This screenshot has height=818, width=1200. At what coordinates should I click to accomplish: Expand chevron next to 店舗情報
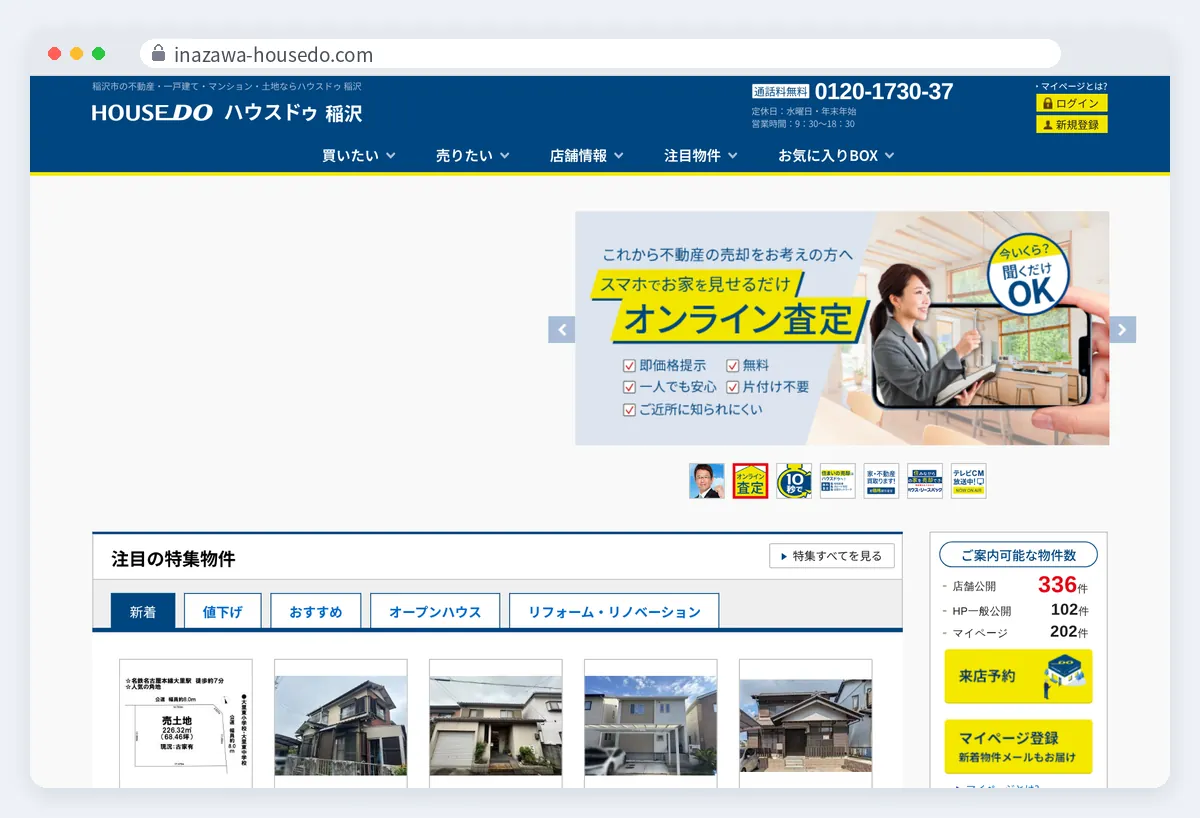(619, 155)
